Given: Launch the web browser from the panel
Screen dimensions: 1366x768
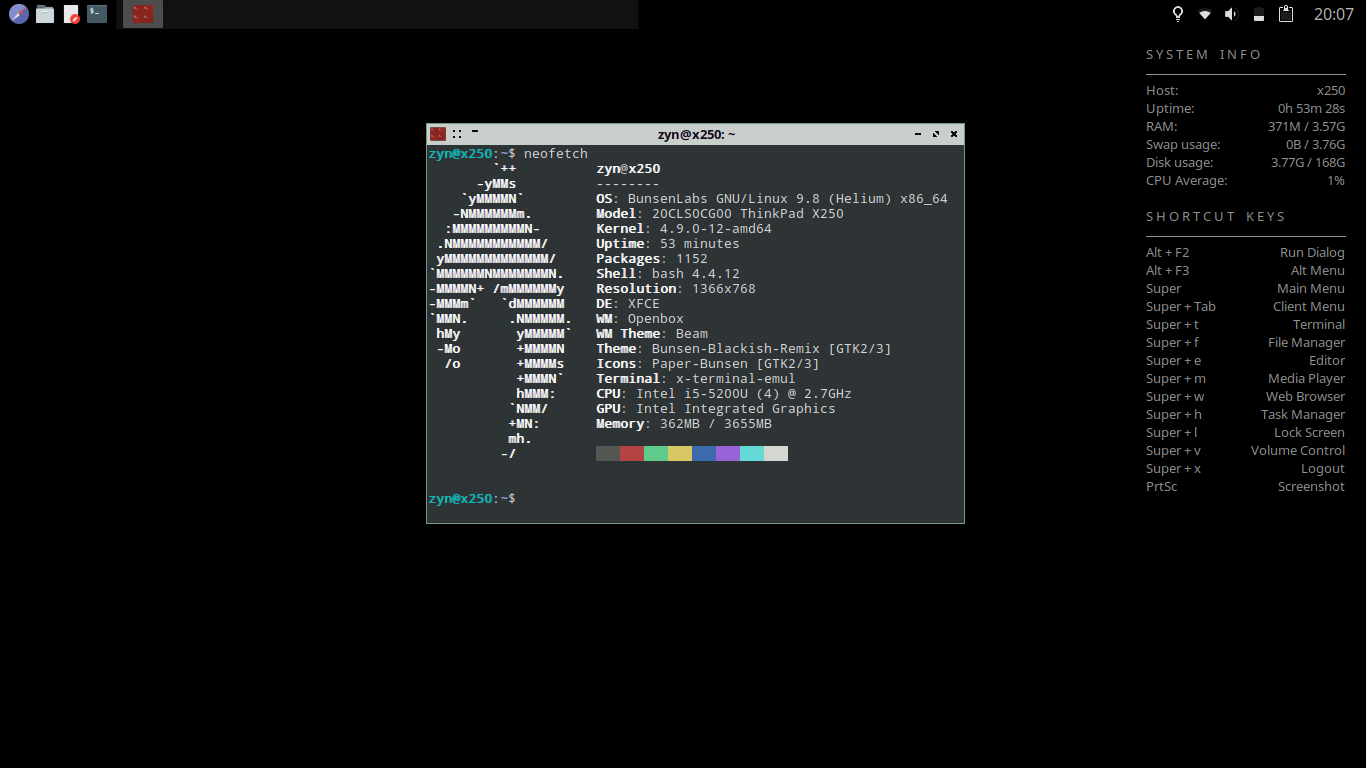Looking at the screenshot, I should click(18, 14).
